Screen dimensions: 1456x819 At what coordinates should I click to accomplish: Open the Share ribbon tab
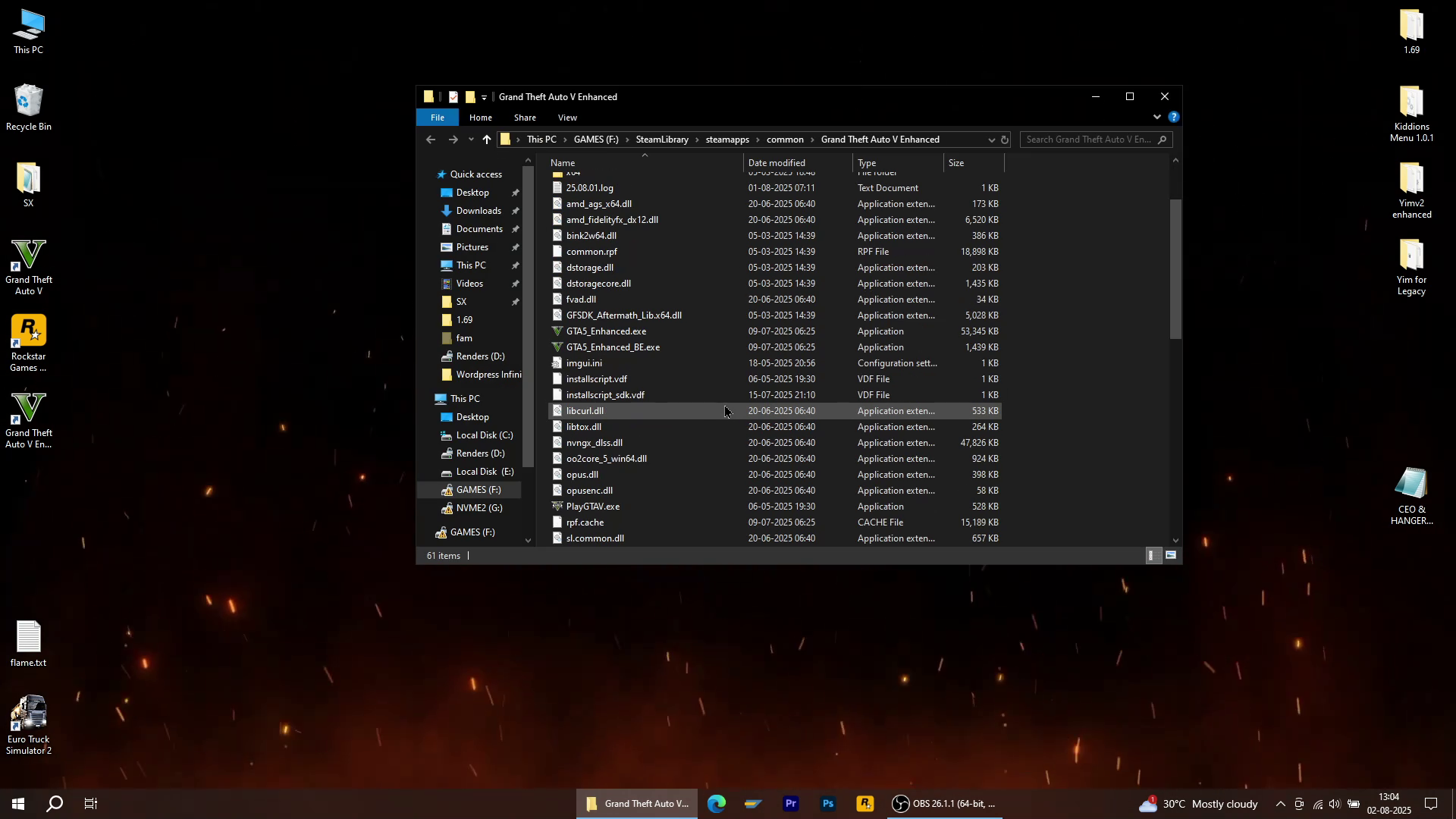pyautogui.click(x=525, y=118)
